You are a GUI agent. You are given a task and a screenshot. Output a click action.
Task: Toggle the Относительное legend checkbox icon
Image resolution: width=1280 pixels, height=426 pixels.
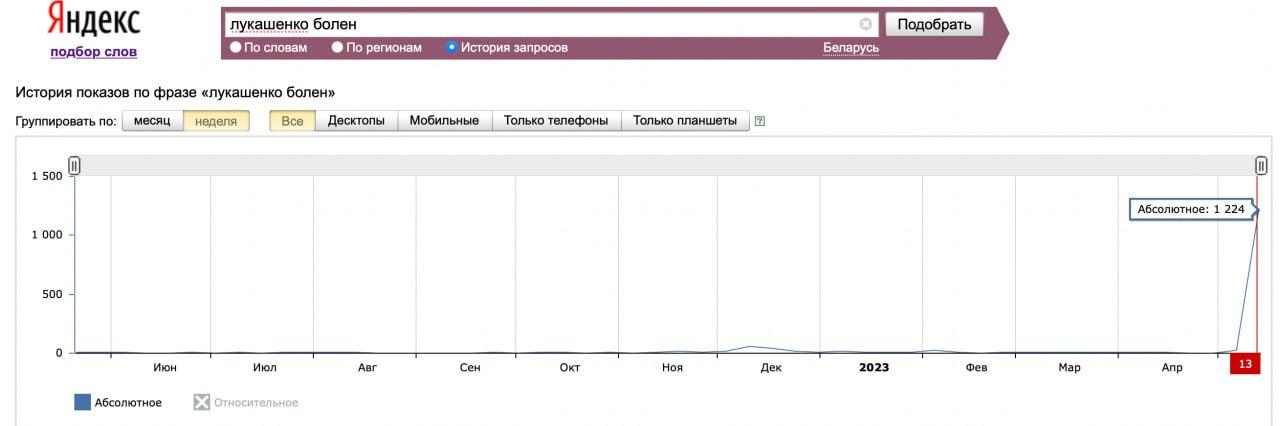[x=202, y=402]
